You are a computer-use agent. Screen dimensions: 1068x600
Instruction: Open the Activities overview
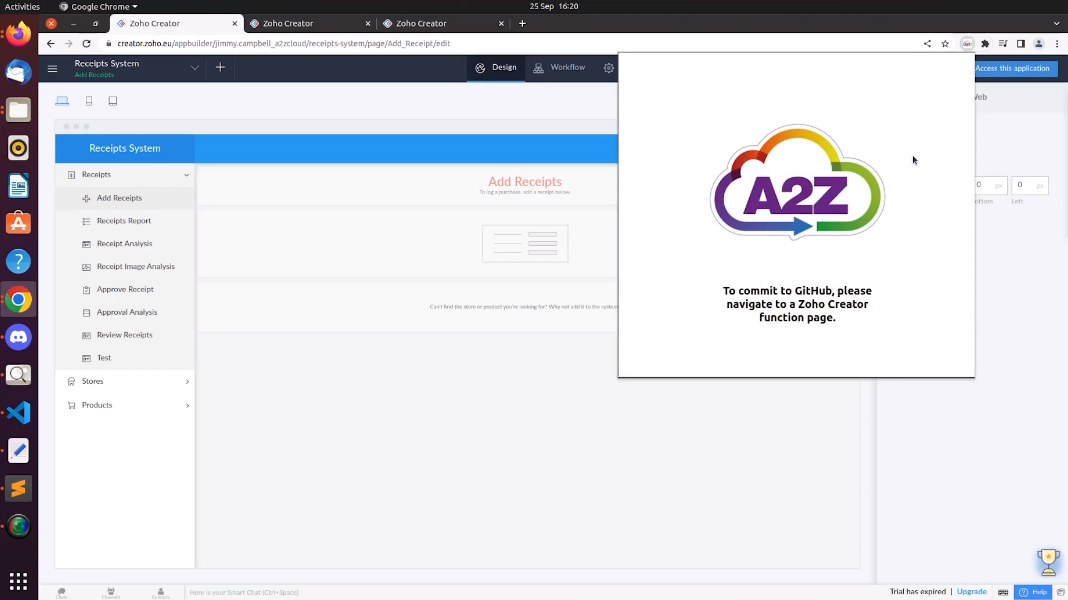tap(22, 6)
